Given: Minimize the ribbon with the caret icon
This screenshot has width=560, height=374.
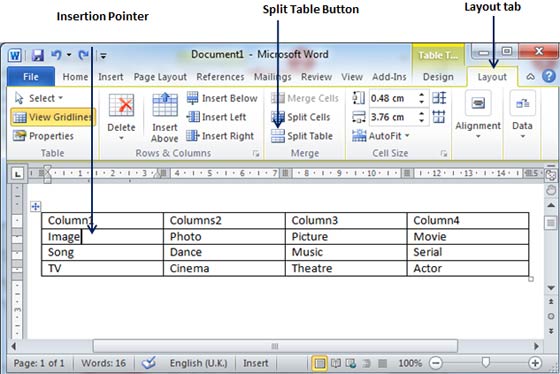Looking at the screenshot, I should 531,76.
